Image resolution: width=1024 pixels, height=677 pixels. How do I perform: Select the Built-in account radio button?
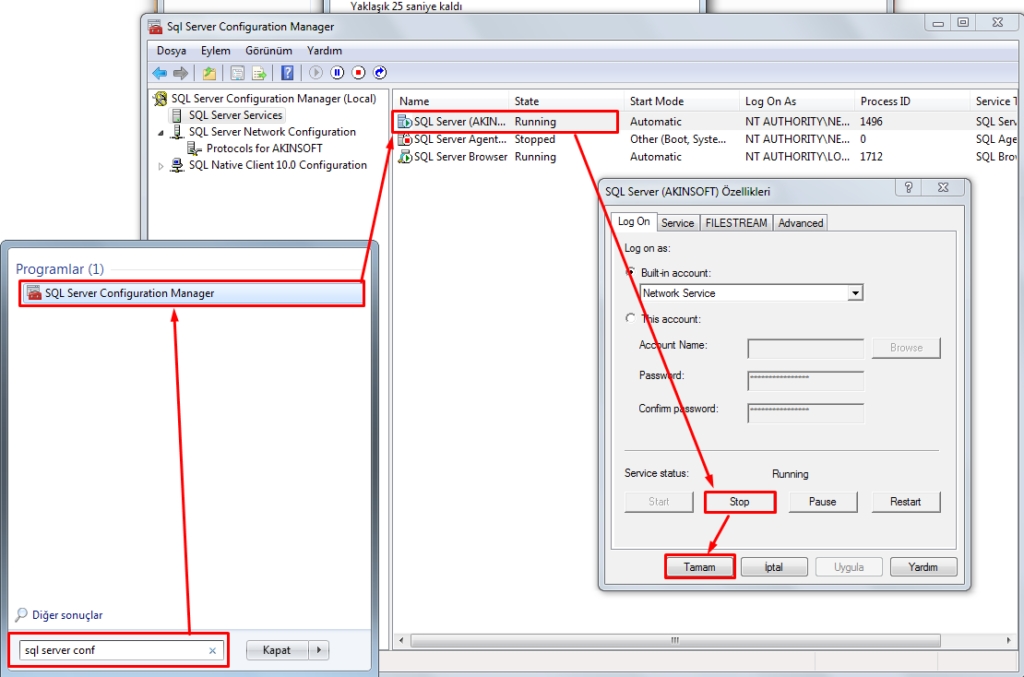[630, 272]
